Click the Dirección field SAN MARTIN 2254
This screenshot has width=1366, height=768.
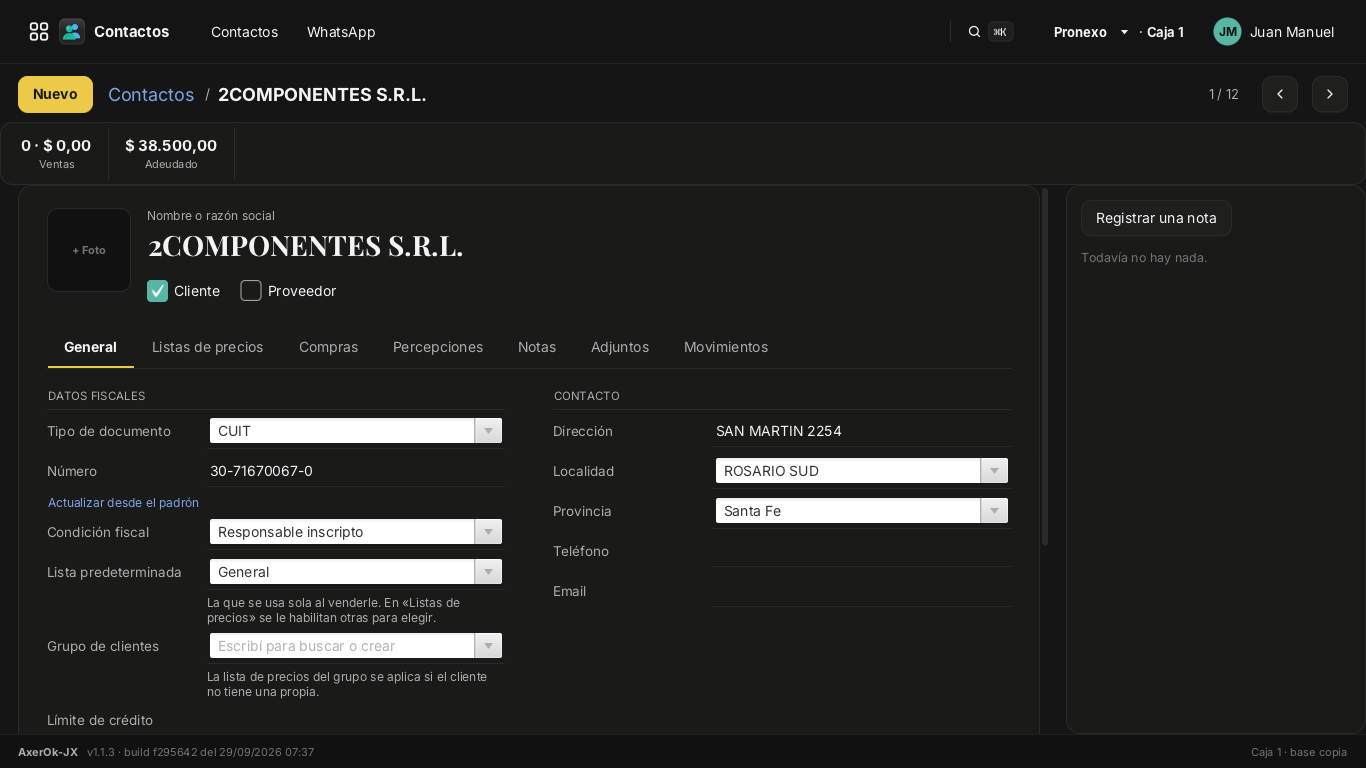pos(861,431)
